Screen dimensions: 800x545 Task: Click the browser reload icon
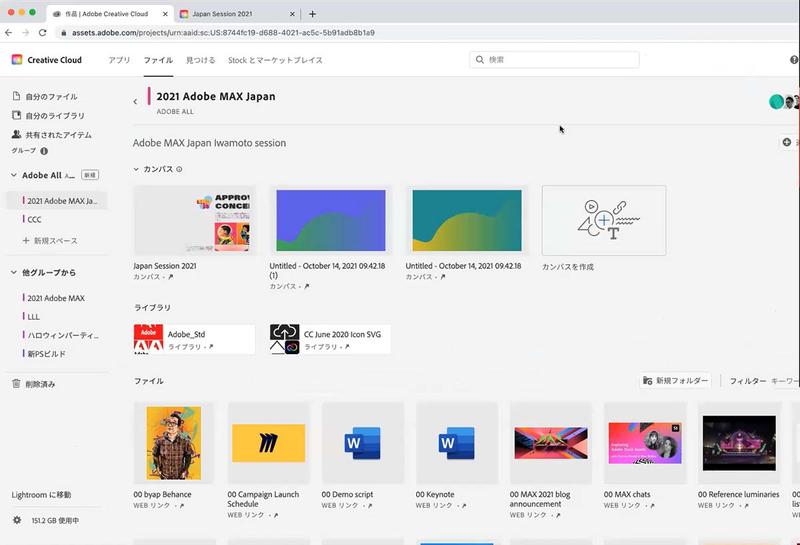(39, 32)
